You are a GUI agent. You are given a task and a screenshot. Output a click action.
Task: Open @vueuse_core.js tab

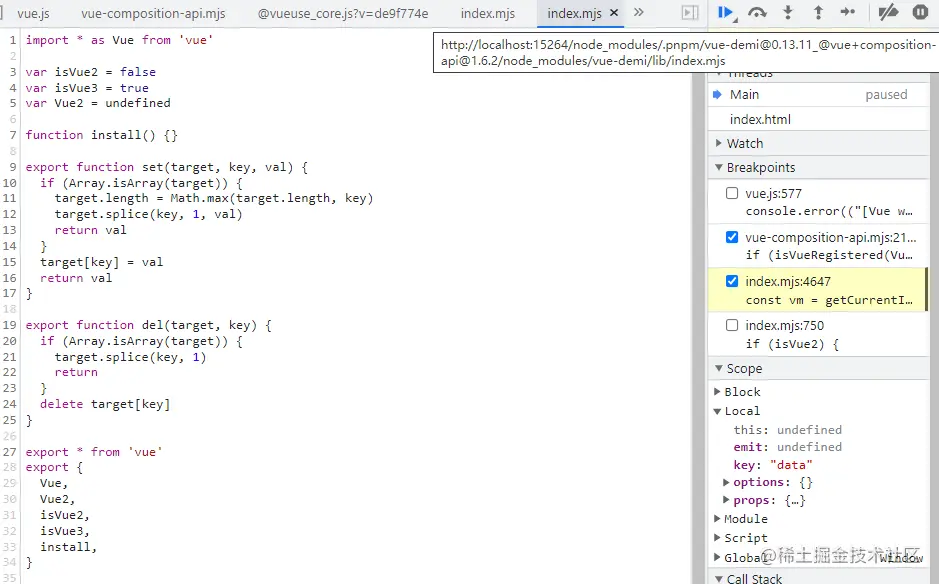coord(343,13)
